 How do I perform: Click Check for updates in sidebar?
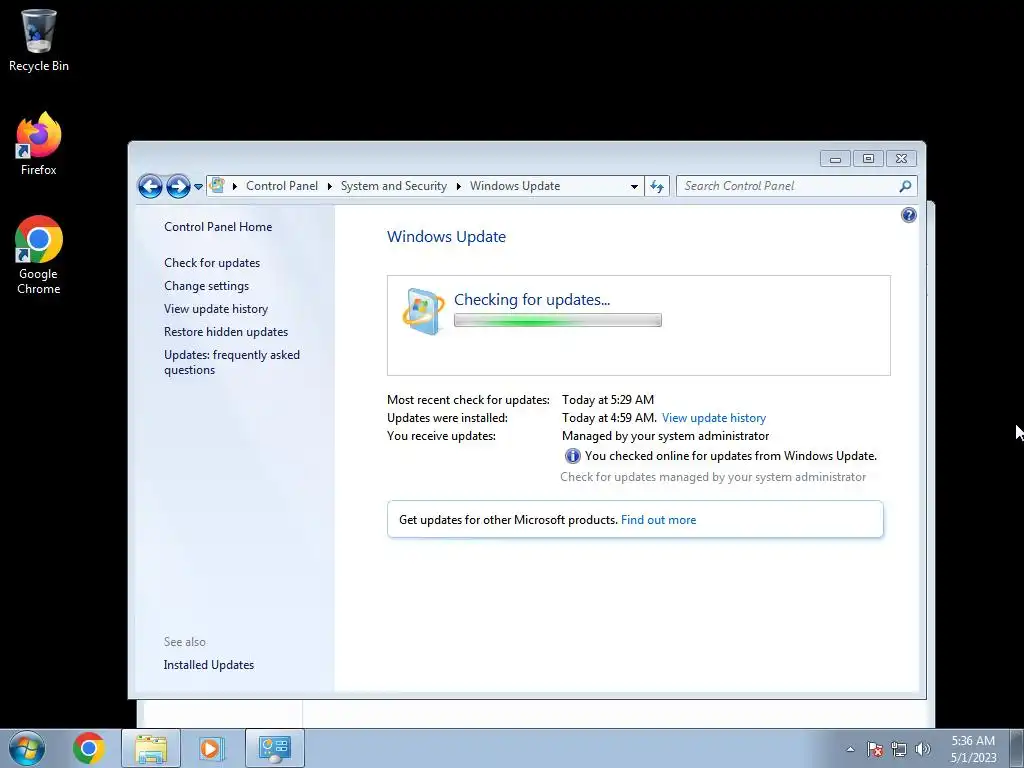212,263
